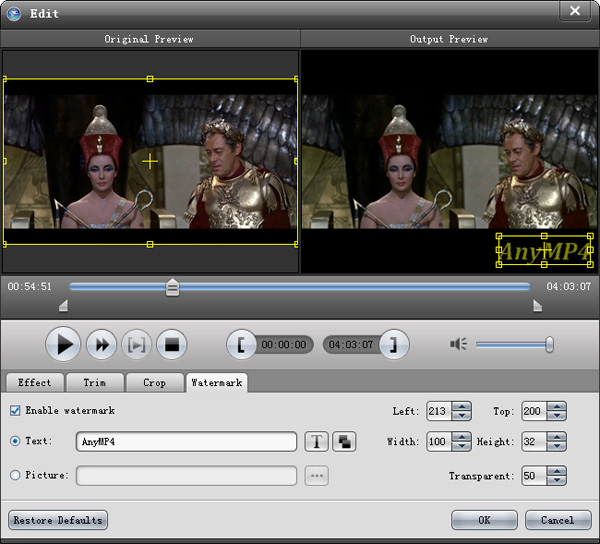Click the Top value field showing 200

(534, 411)
